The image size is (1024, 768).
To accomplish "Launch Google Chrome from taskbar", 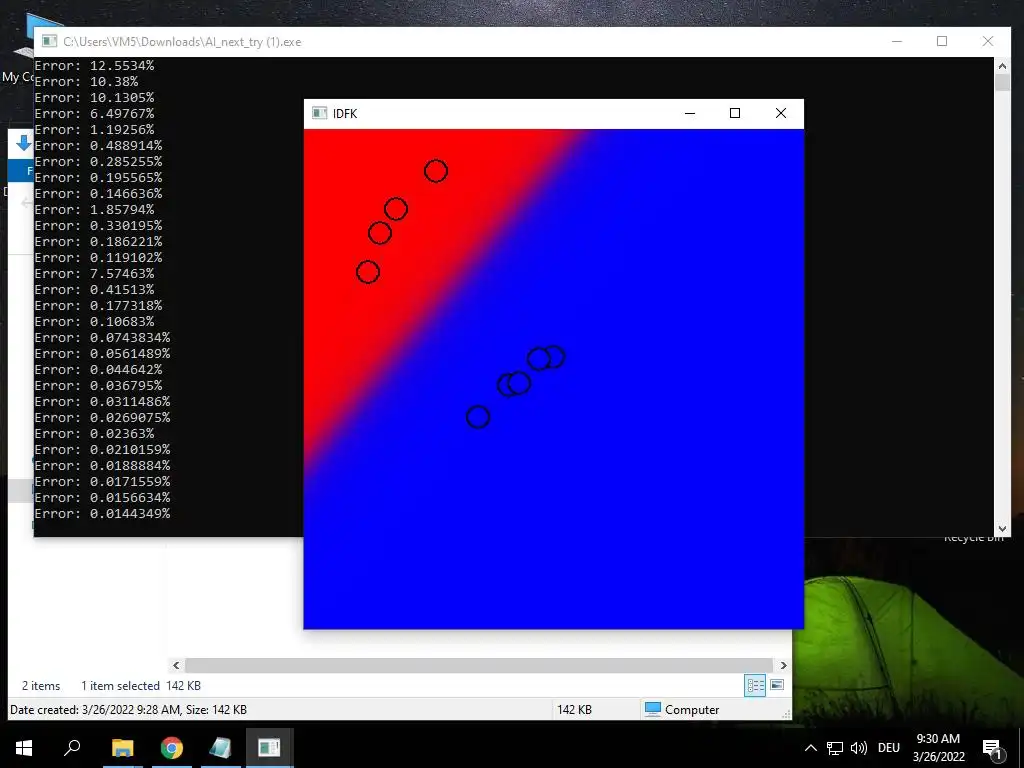I will coord(172,748).
